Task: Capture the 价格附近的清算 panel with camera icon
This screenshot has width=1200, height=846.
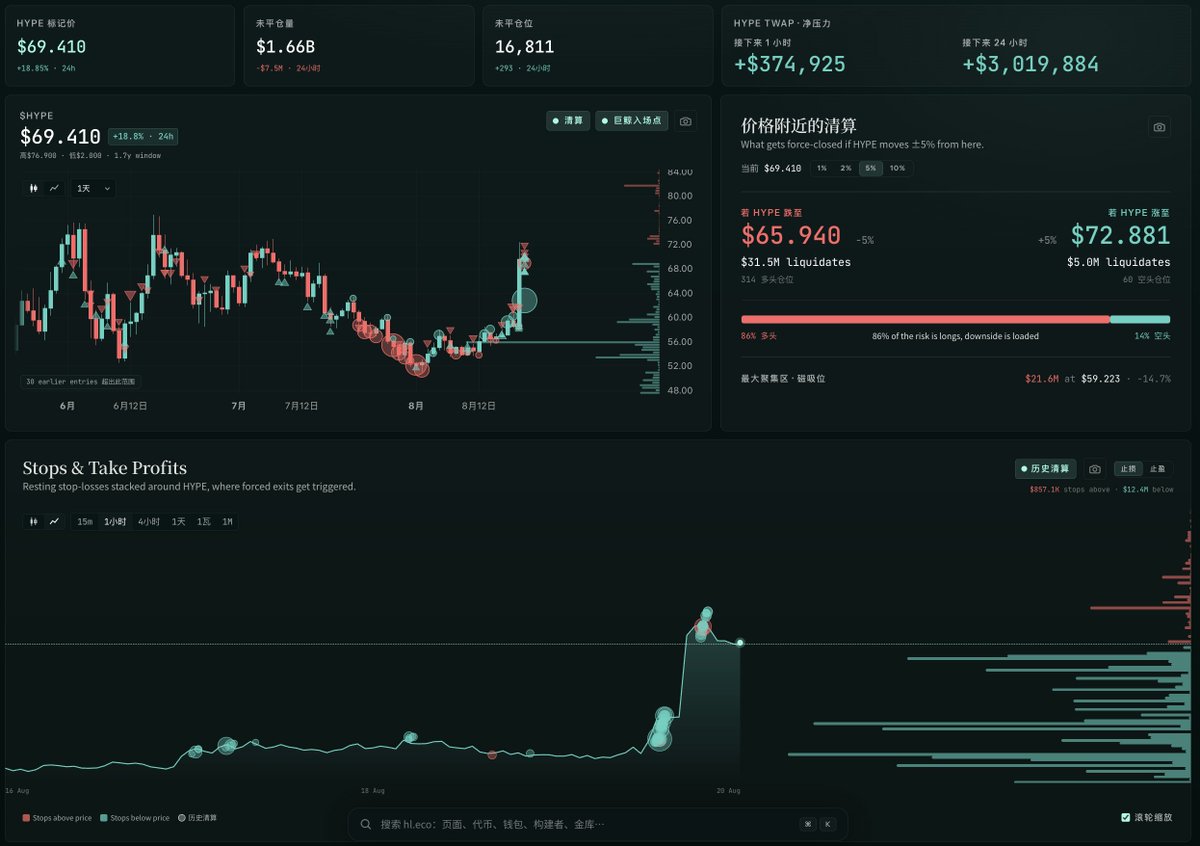Action: coord(1159,127)
